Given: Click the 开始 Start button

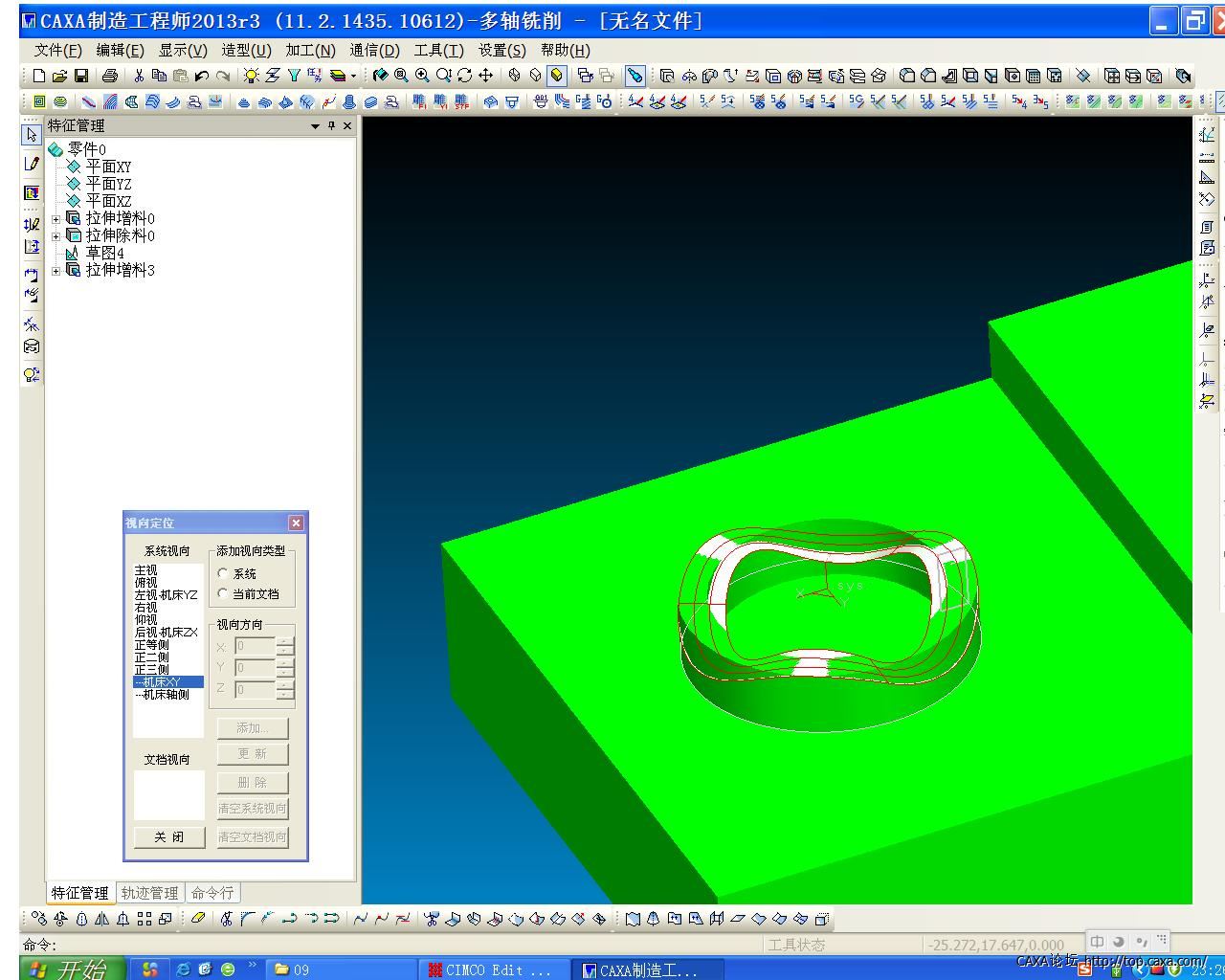Looking at the screenshot, I should (x=72, y=969).
